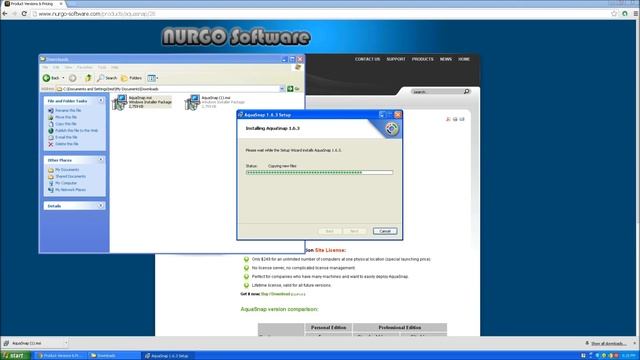The image size is (640, 360).
Task: Collapse the Other Places panel
Action: 100,160
